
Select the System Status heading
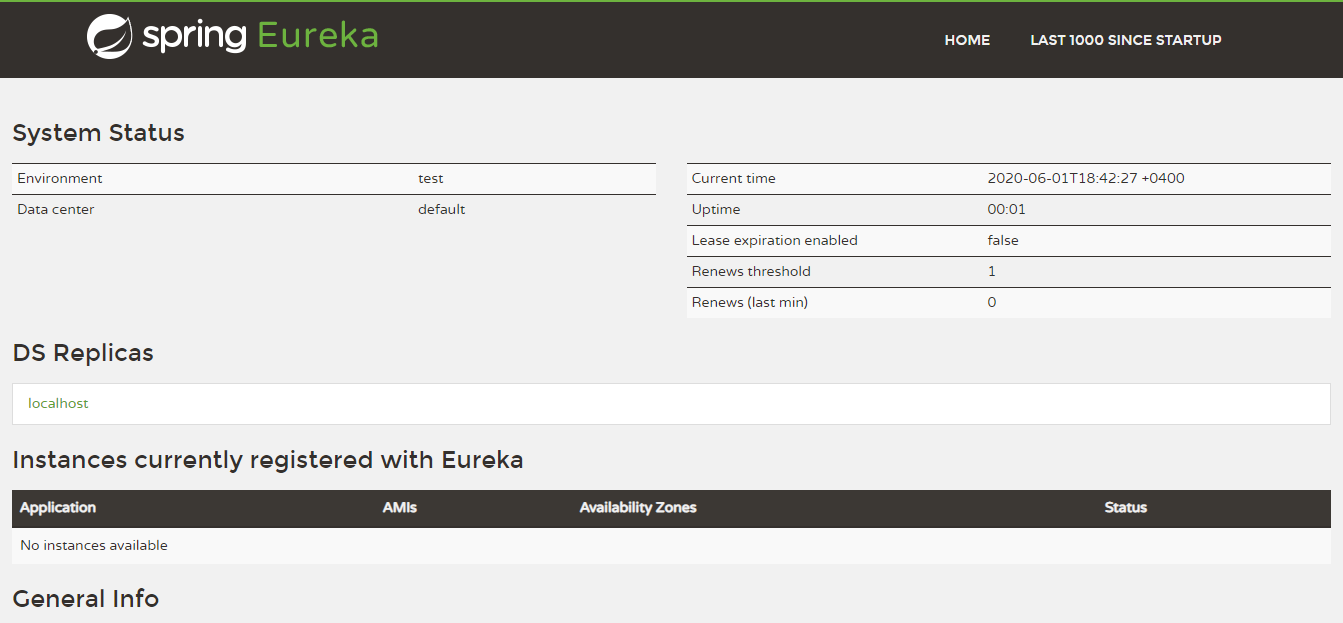tap(98, 133)
